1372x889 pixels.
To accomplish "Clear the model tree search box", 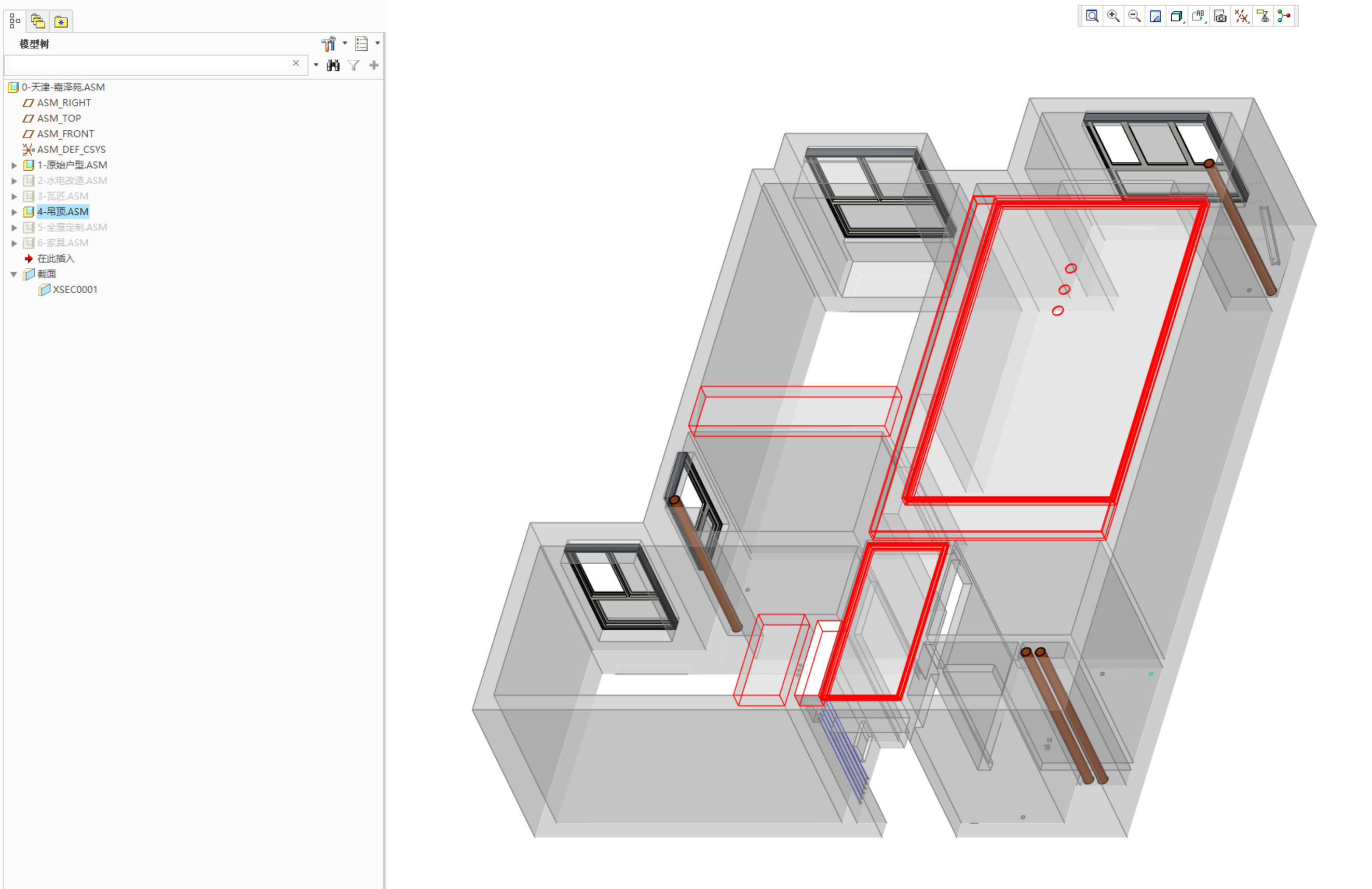I will [x=296, y=63].
